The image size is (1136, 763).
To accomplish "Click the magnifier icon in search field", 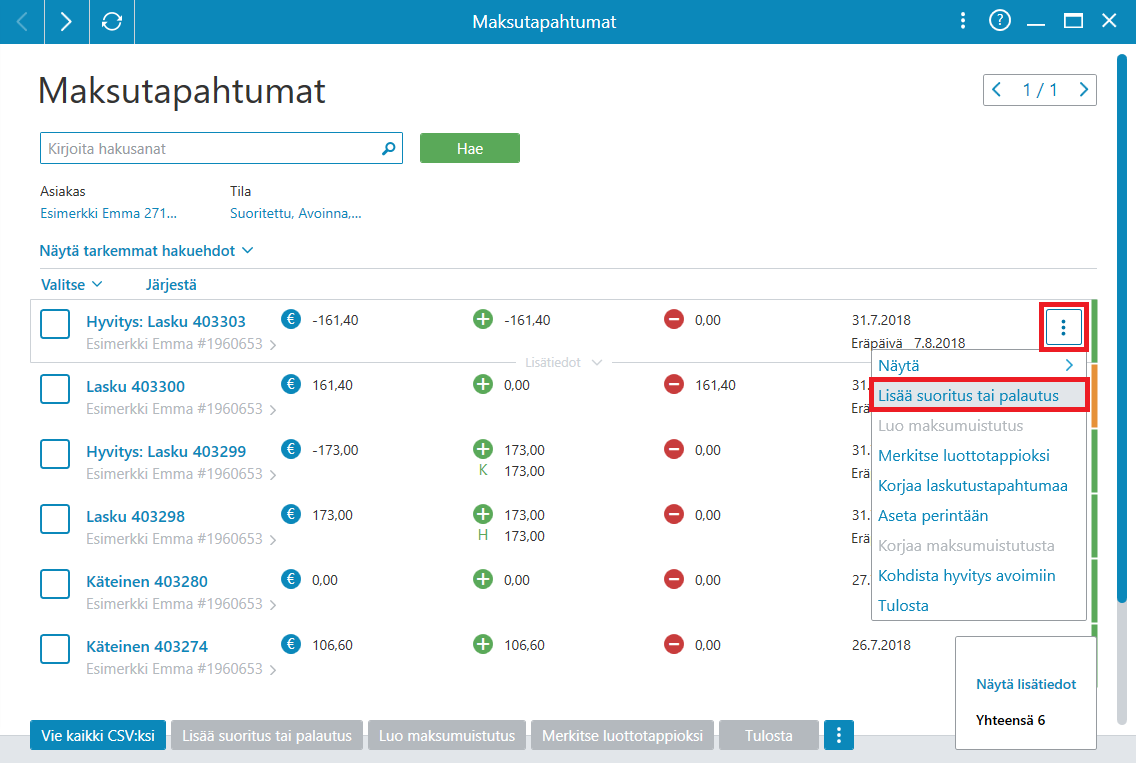I will click(x=388, y=149).
